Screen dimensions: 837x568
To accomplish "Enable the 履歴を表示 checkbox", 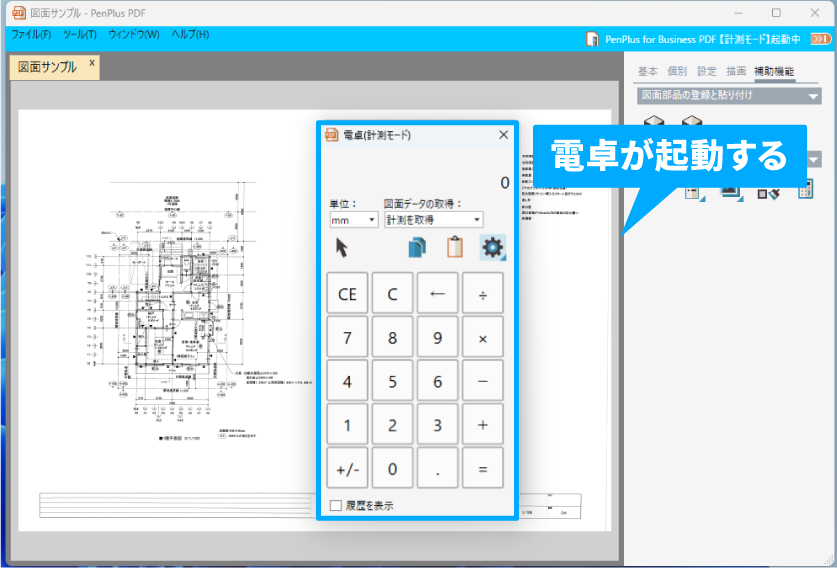I will tap(337, 505).
